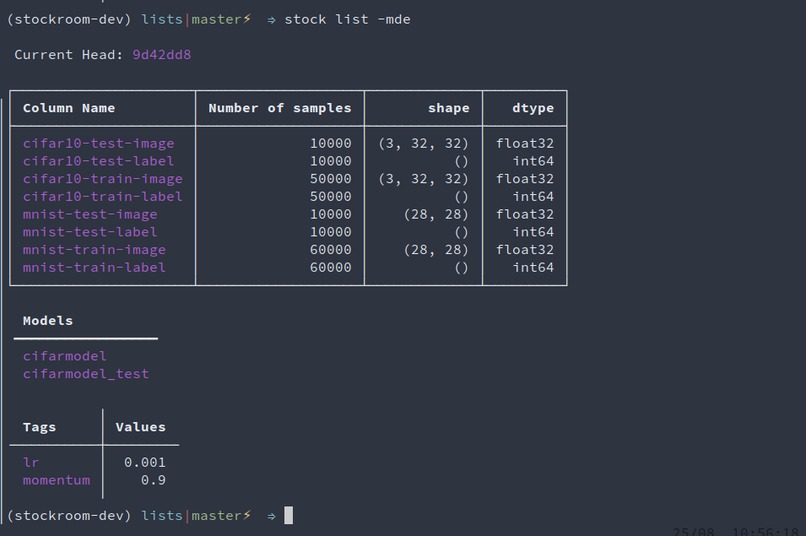The image size is (806, 536).
Task: Click the lightning bolt in the top prompt
Action: (247, 19)
